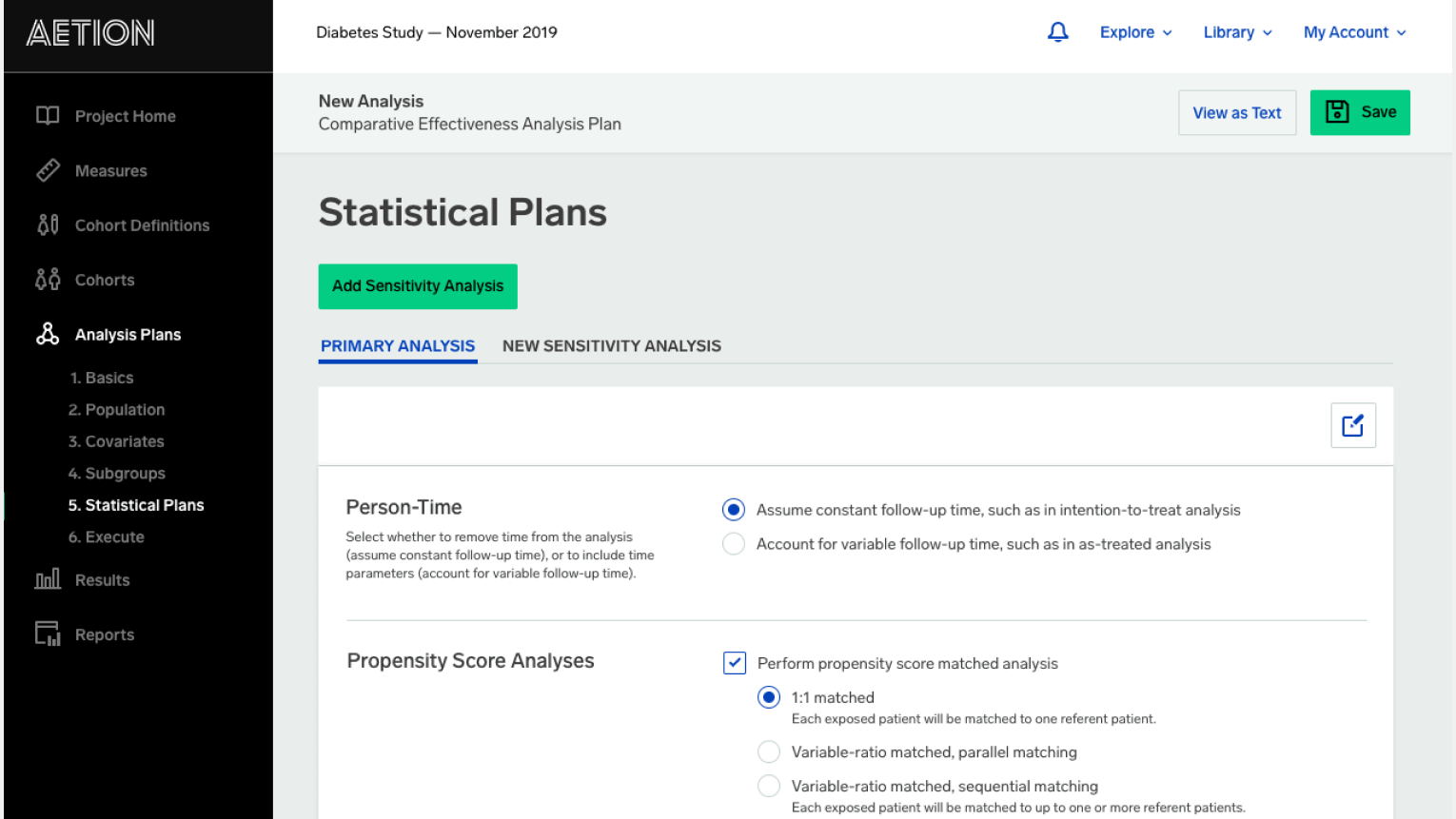Click the floppy disk icon on Save

point(1337,112)
